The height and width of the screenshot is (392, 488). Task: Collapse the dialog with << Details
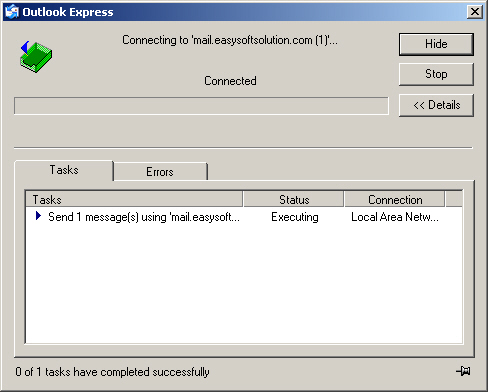436,105
